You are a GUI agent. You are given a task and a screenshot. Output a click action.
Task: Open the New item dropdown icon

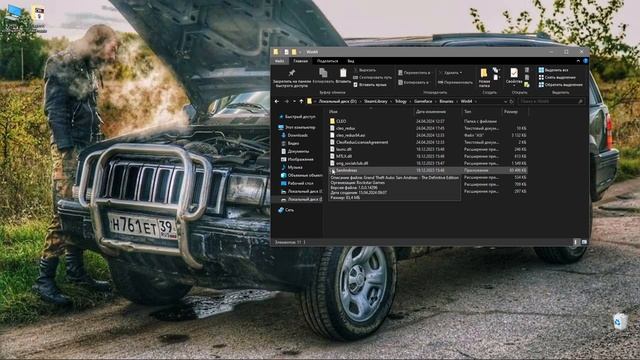pyautogui.click(x=496, y=70)
